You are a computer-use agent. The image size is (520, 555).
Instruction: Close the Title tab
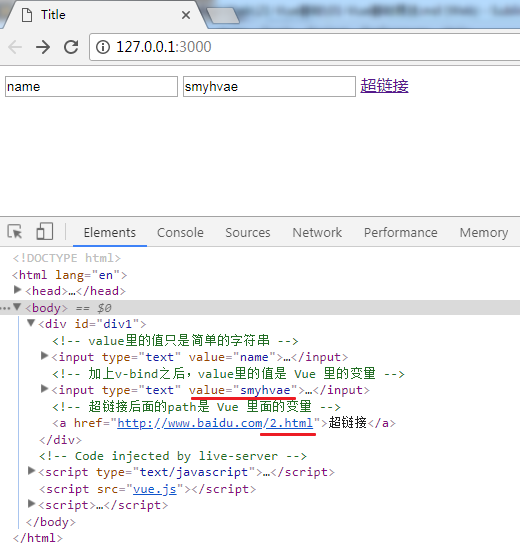pos(186,15)
